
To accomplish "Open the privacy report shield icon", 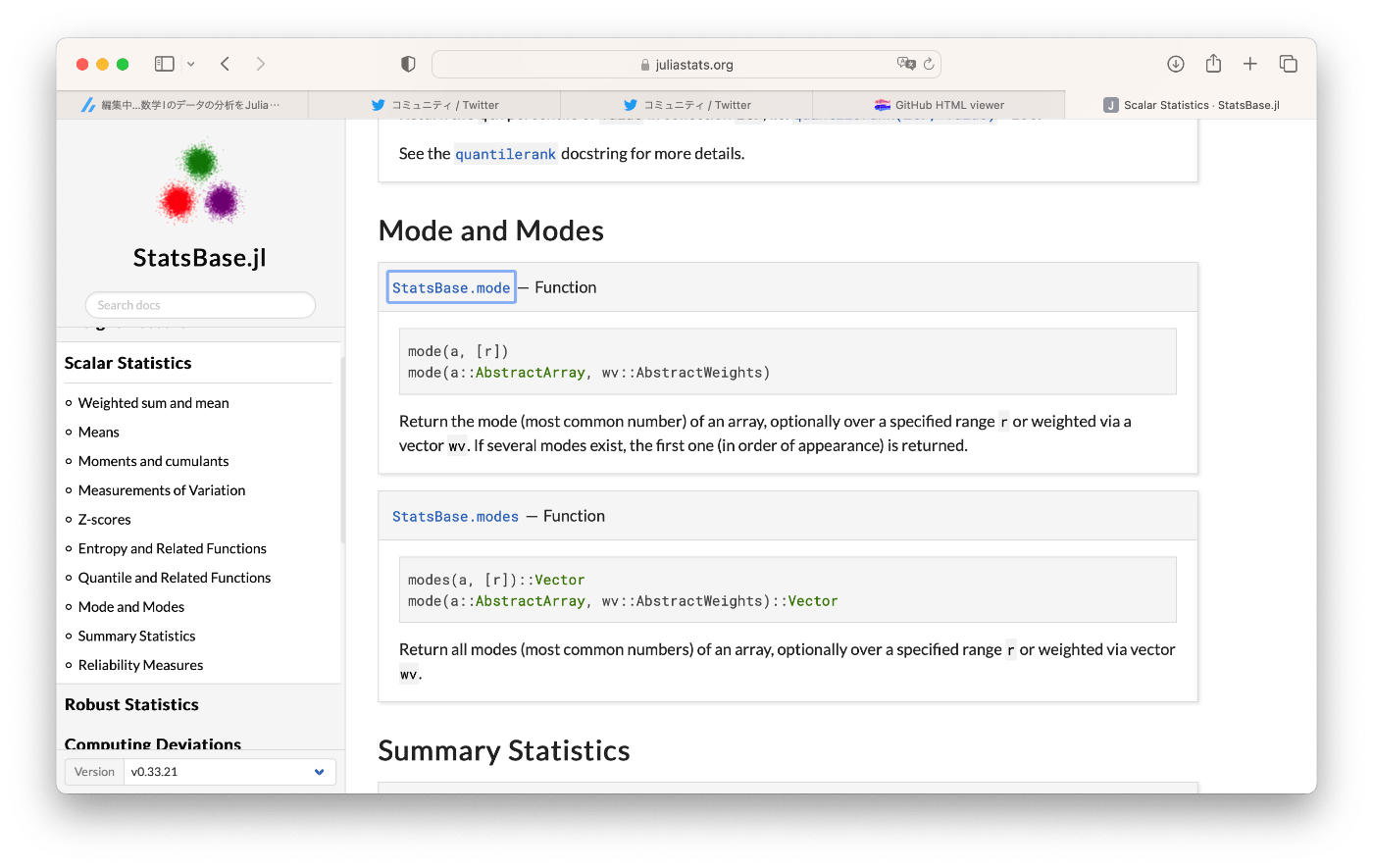I will (x=408, y=64).
